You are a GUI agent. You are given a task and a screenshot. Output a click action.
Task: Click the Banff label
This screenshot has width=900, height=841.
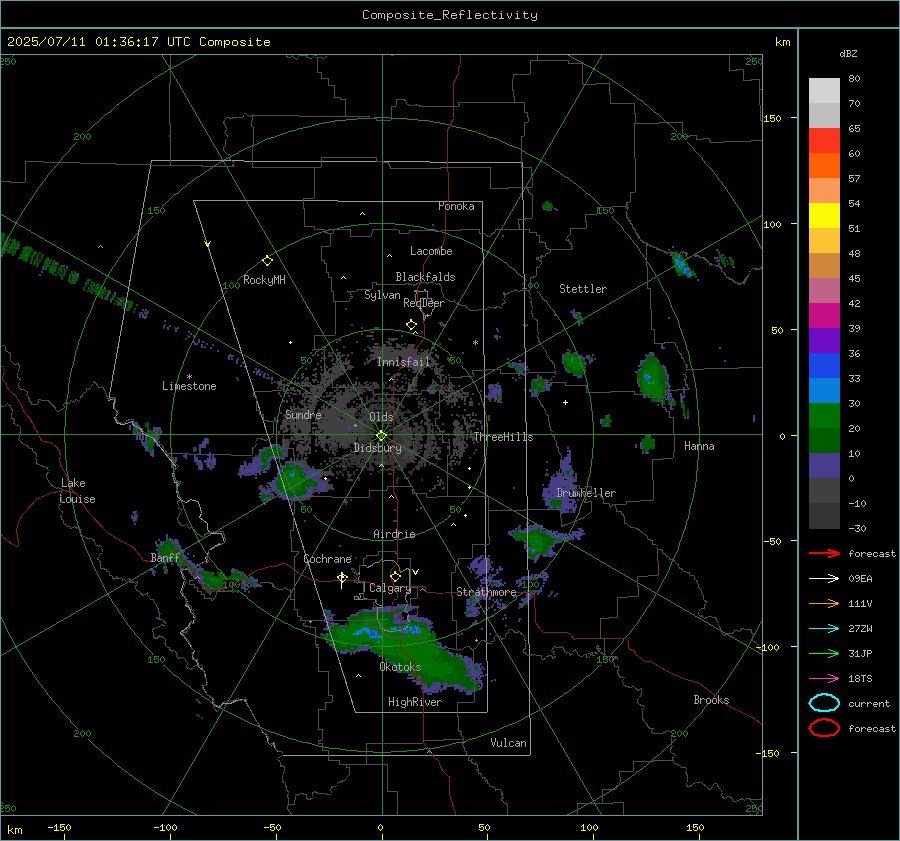pos(165,558)
